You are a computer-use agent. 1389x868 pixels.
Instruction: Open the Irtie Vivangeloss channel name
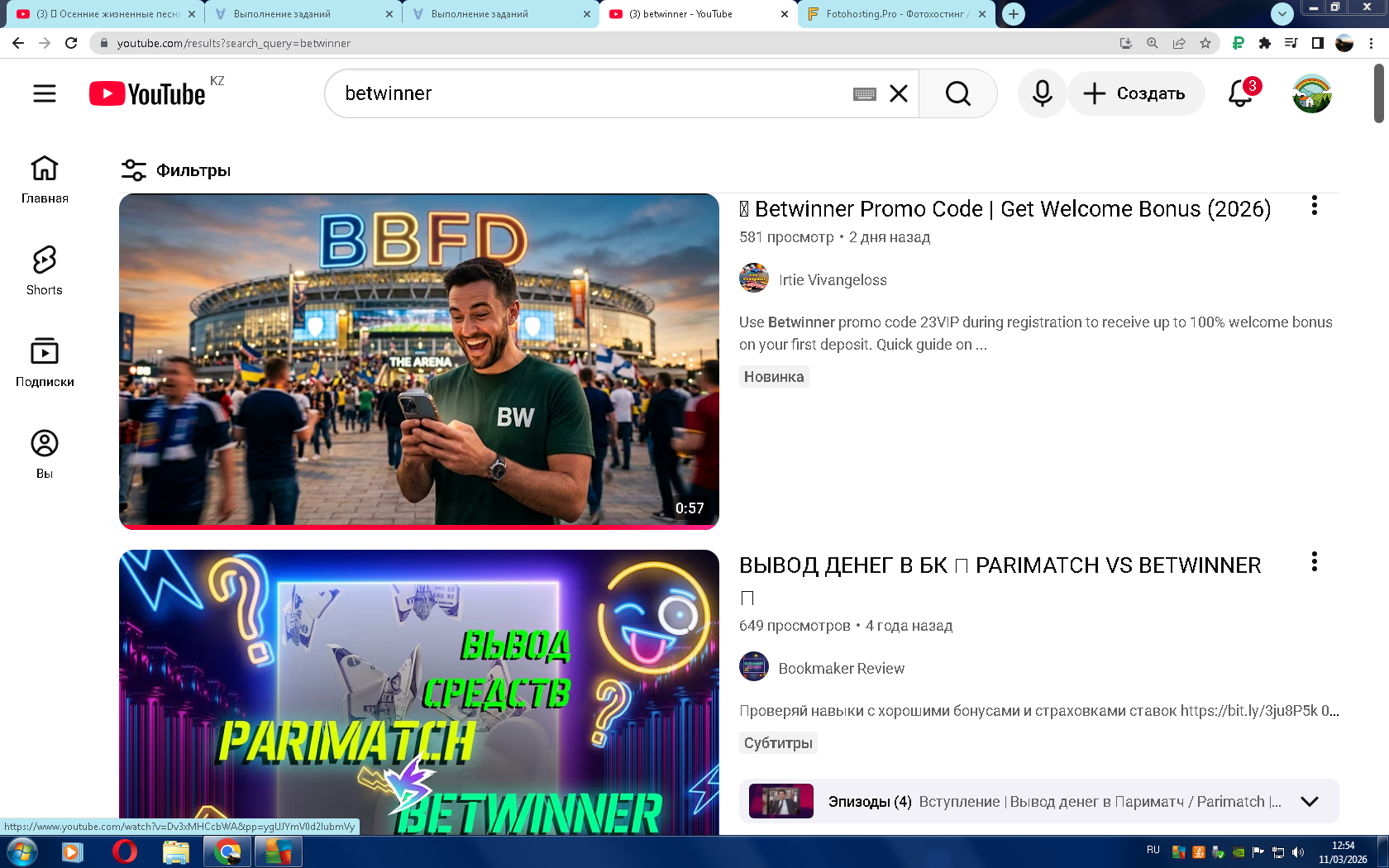pyautogui.click(x=833, y=280)
